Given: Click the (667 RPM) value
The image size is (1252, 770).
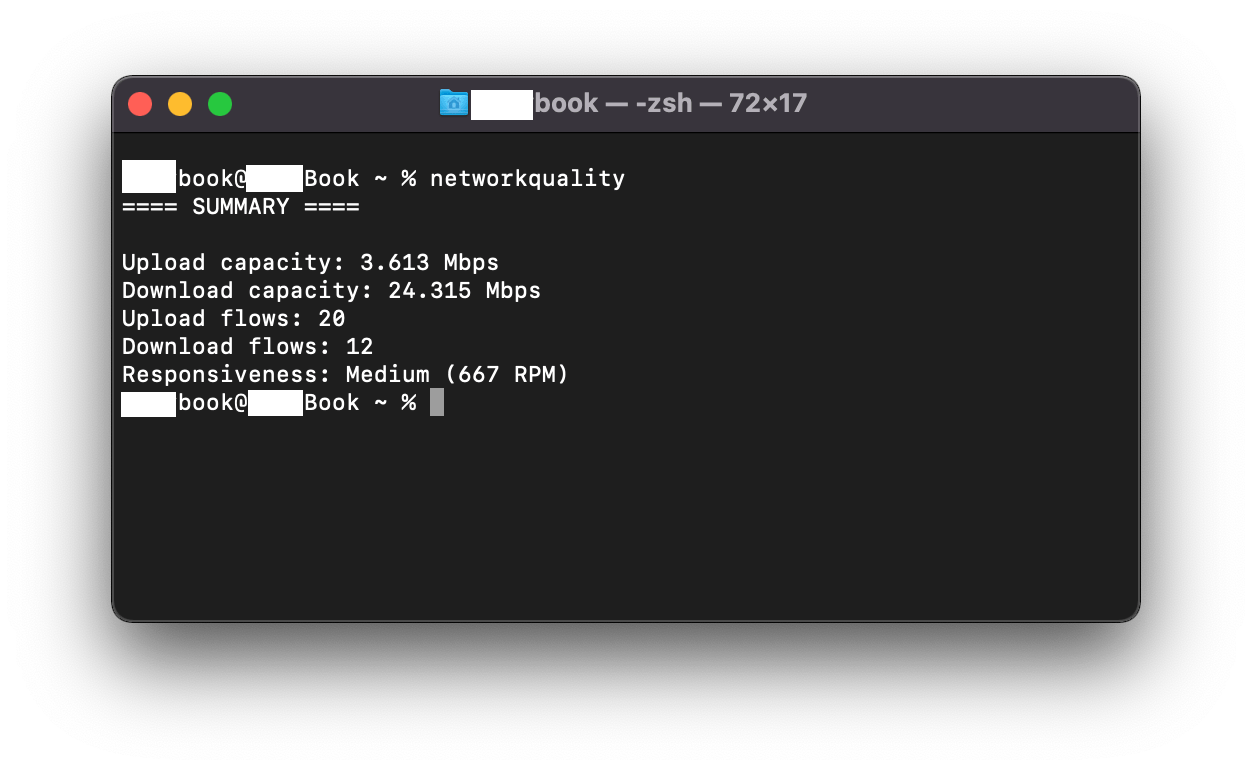Looking at the screenshot, I should tap(506, 375).
